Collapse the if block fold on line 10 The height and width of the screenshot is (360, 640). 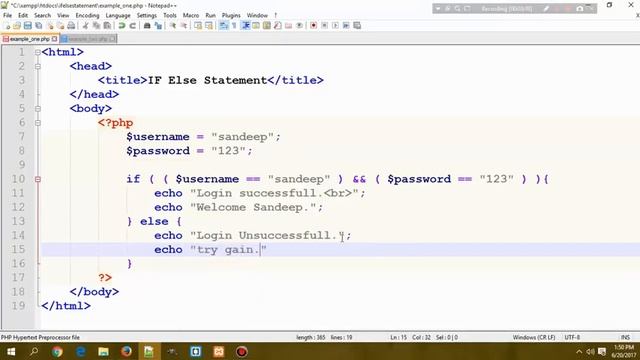click(x=38, y=179)
